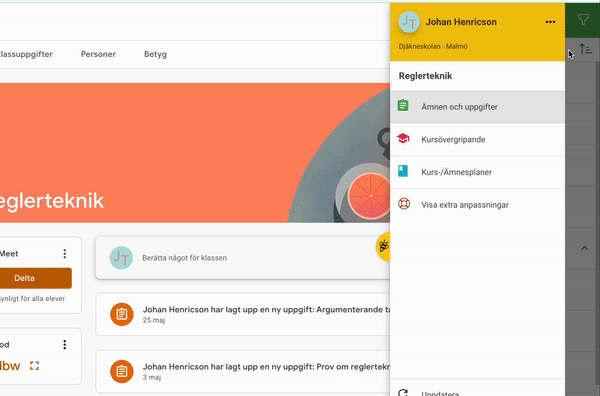Image resolution: width=600 pixels, height=396 pixels.
Task: Click the 25 maj date text
Action: [154, 320]
